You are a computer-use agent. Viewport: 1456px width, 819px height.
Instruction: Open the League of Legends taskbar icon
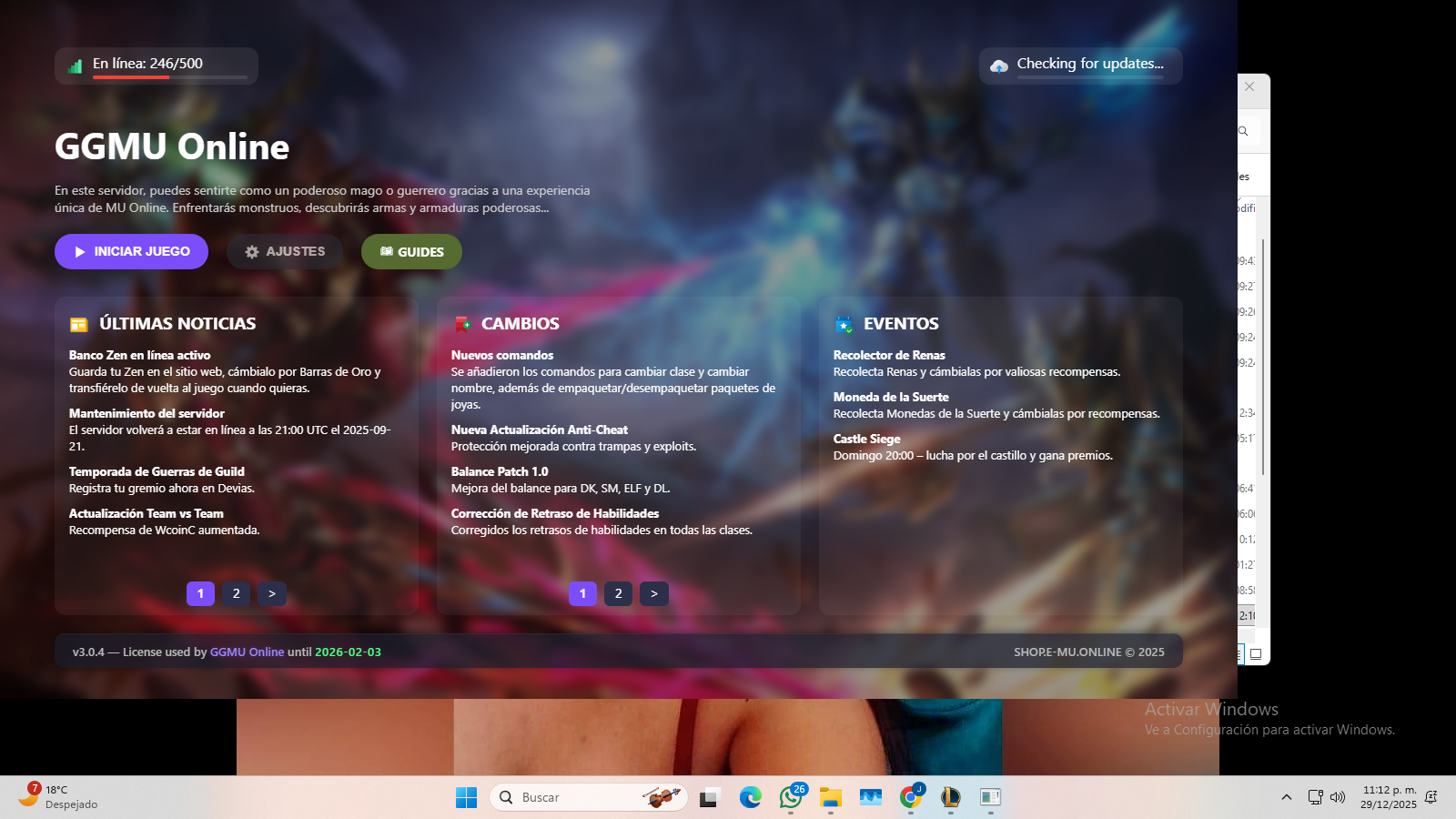(x=950, y=797)
